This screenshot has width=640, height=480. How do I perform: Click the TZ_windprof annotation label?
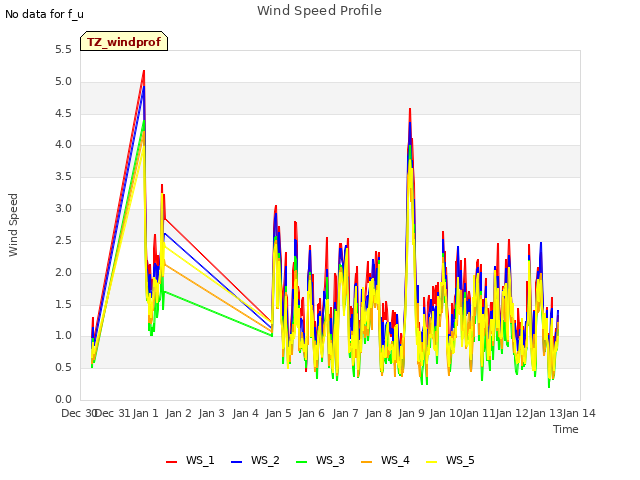(124, 41)
